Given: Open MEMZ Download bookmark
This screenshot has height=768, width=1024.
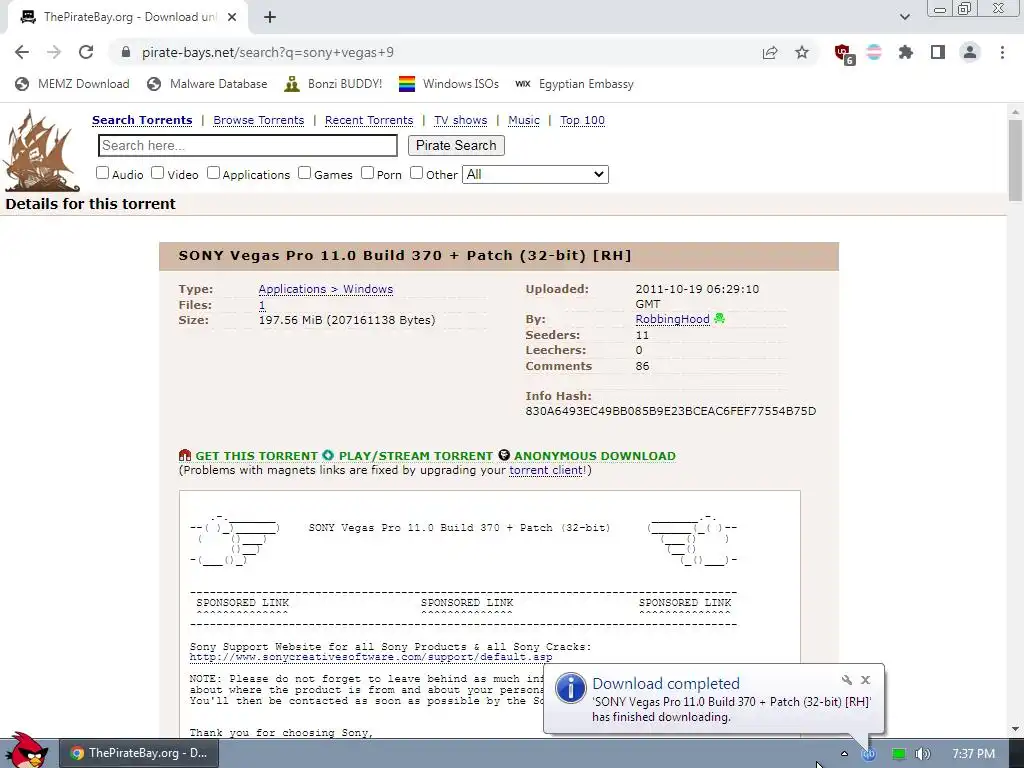Looking at the screenshot, I should 72,84.
